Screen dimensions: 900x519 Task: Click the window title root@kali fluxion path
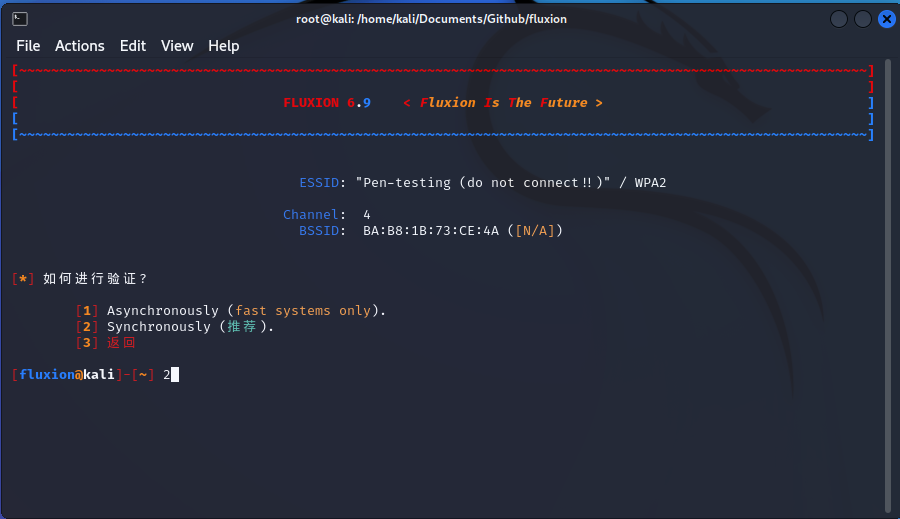point(431,19)
